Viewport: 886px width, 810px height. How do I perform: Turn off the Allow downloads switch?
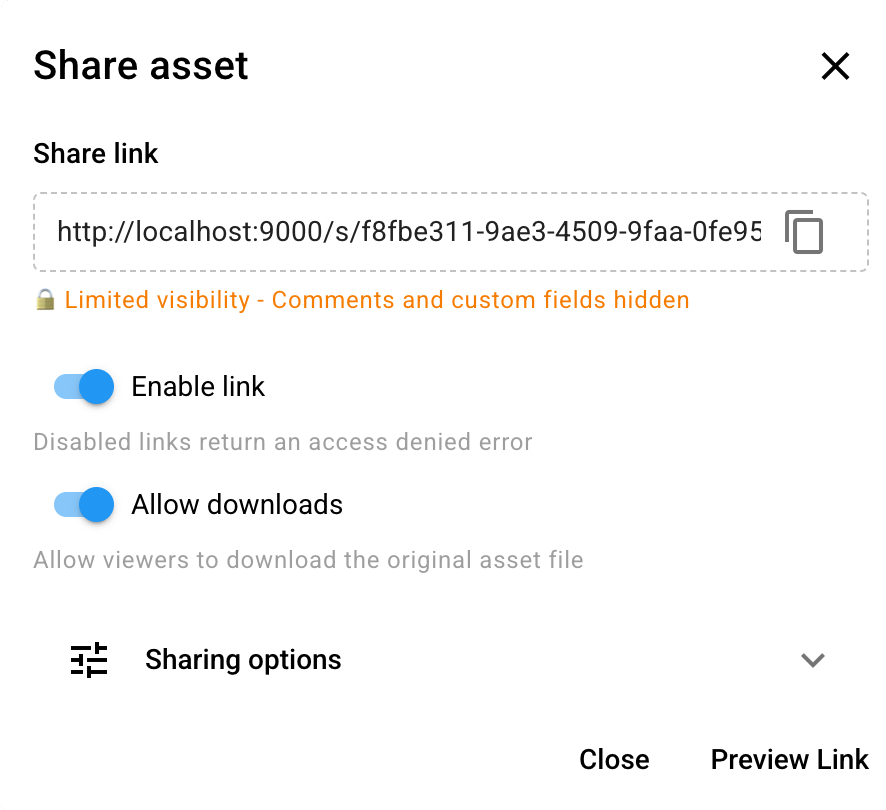click(x=85, y=505)
